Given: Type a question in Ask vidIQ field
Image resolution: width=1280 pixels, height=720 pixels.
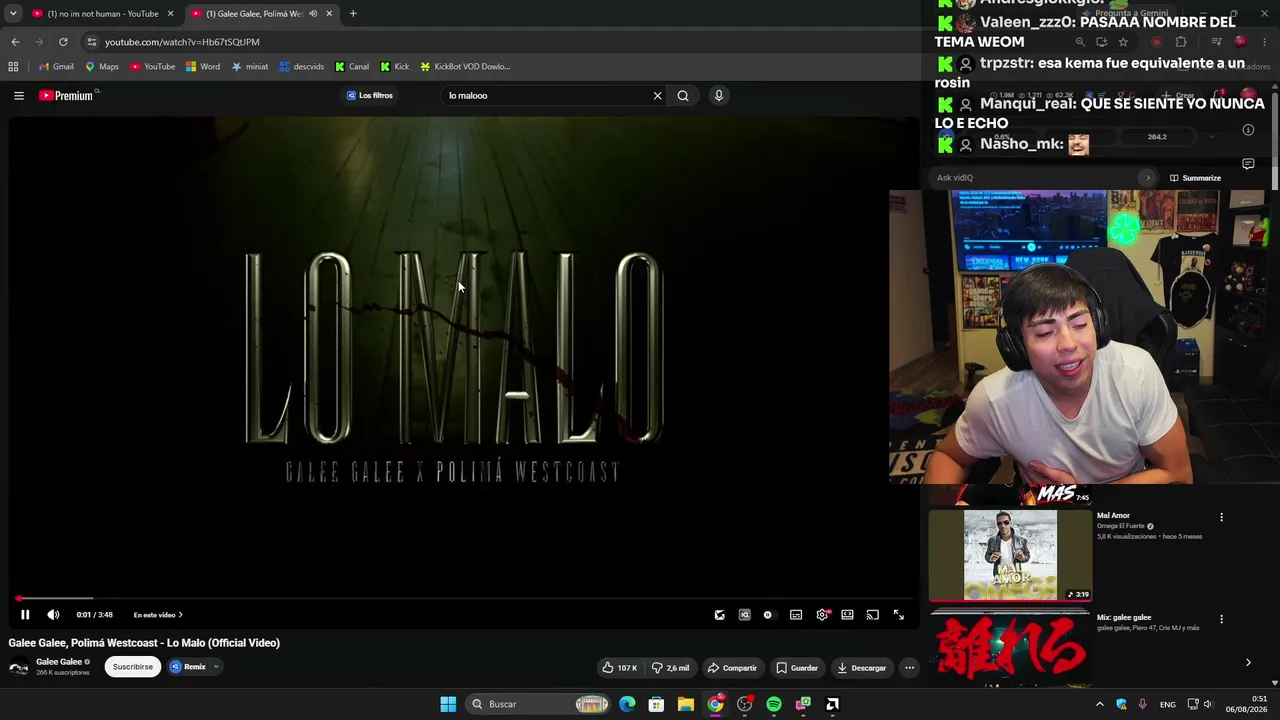Looking at the screenshot, I should [1035, 178].
